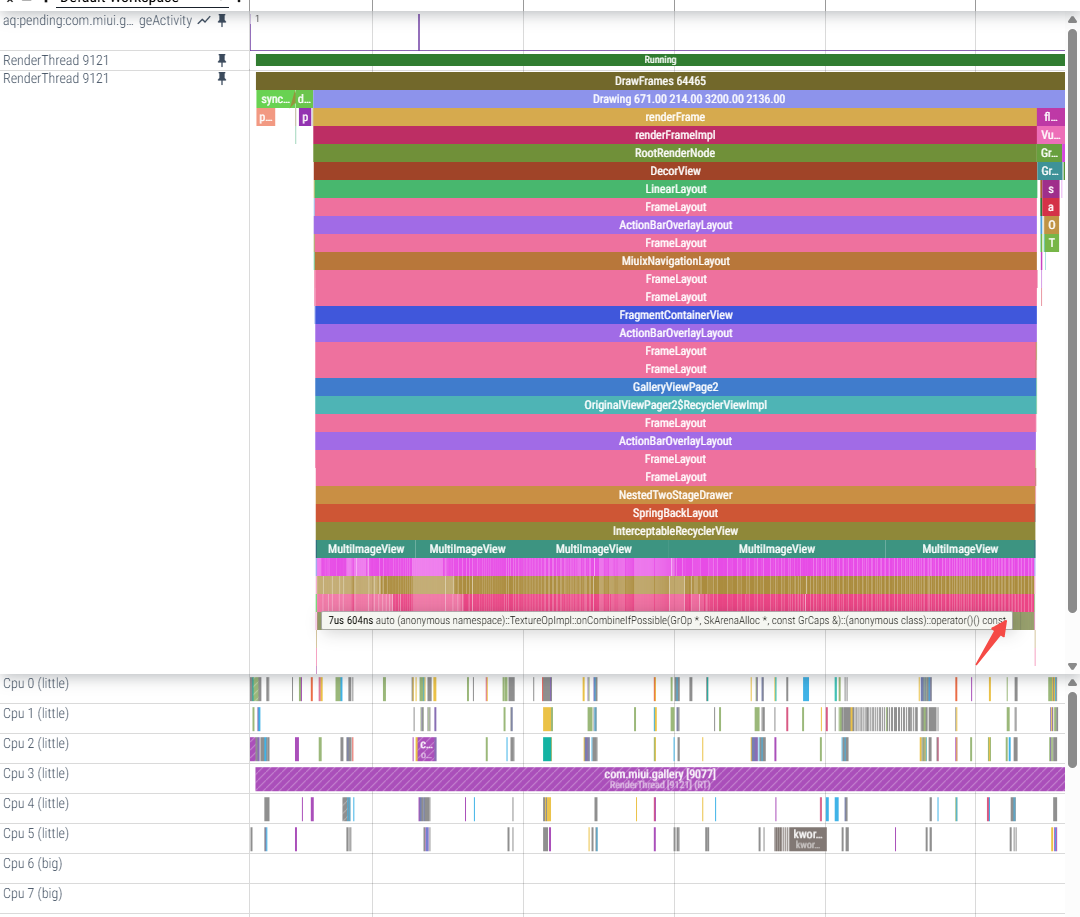This screenshot has height=917, width=1080.
Task: Select the small purple s slice
Action: 1050,189
